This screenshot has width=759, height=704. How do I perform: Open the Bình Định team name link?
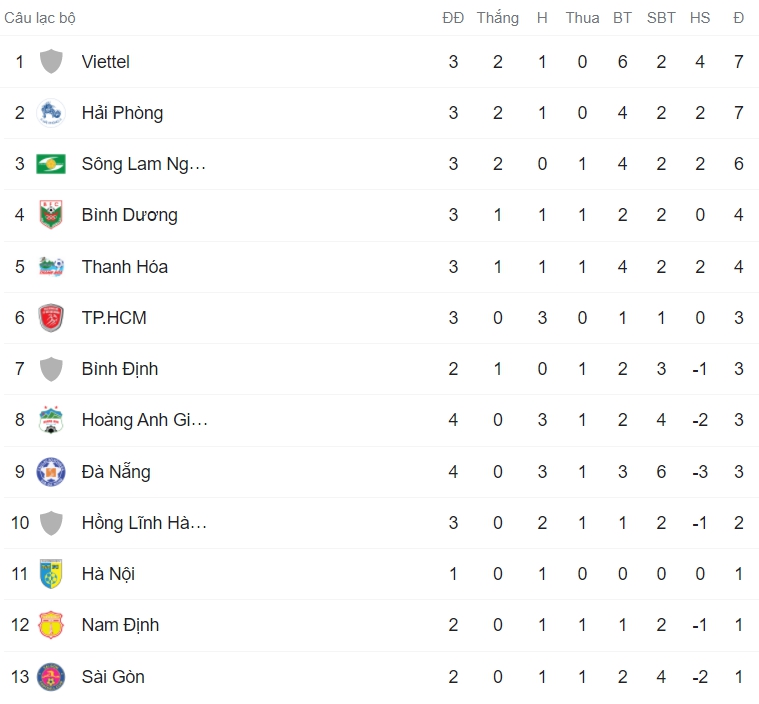pos(120,369)
